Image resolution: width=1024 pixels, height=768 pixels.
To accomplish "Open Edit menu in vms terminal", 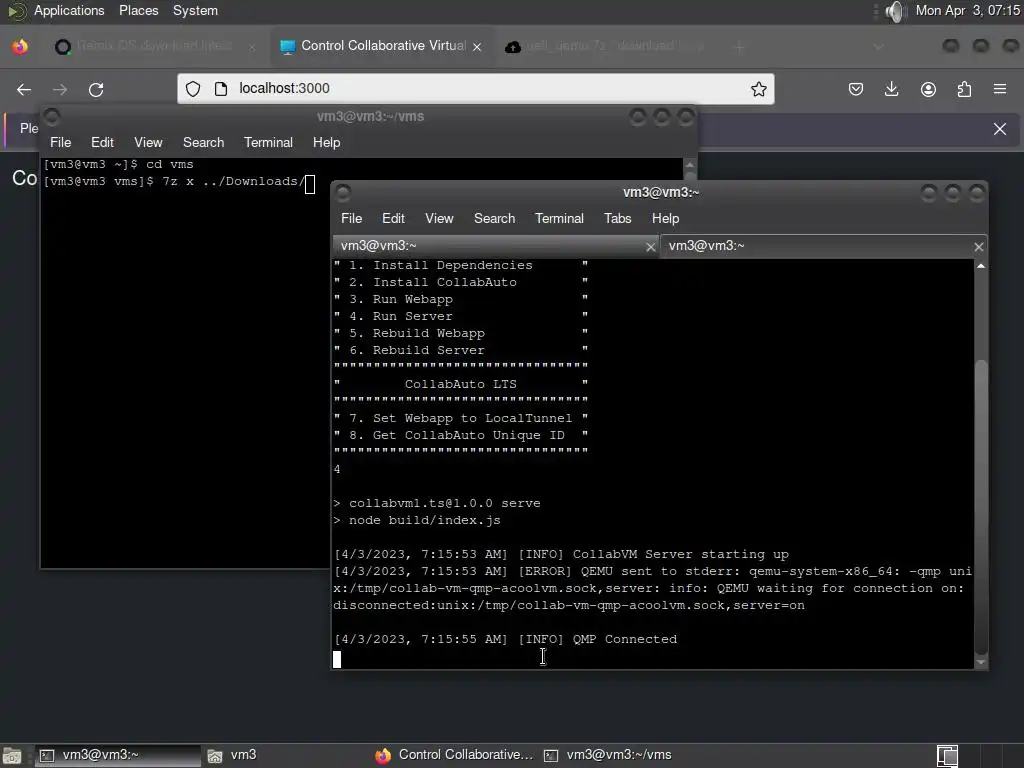I will (x=102, y=142).
